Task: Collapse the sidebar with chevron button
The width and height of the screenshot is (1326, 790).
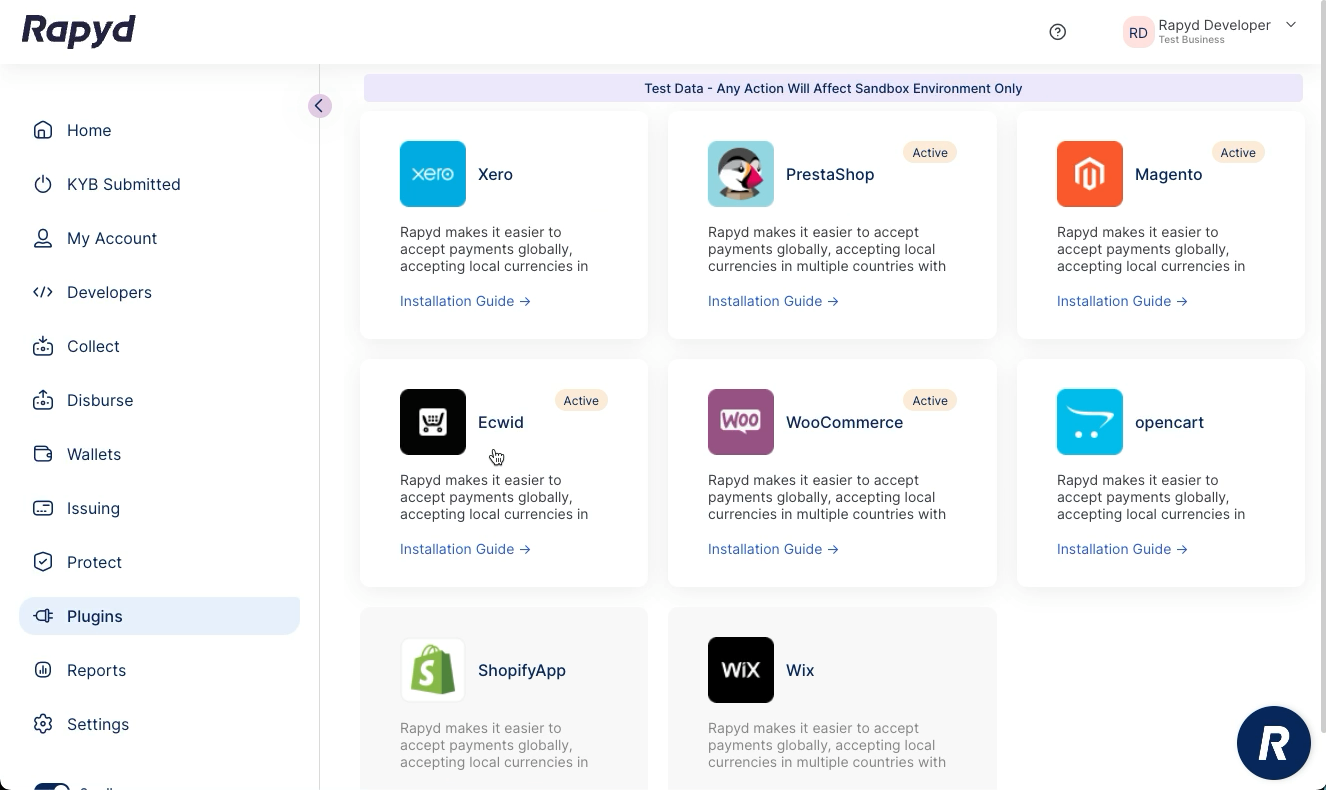Action: click(x=320, y=106)
